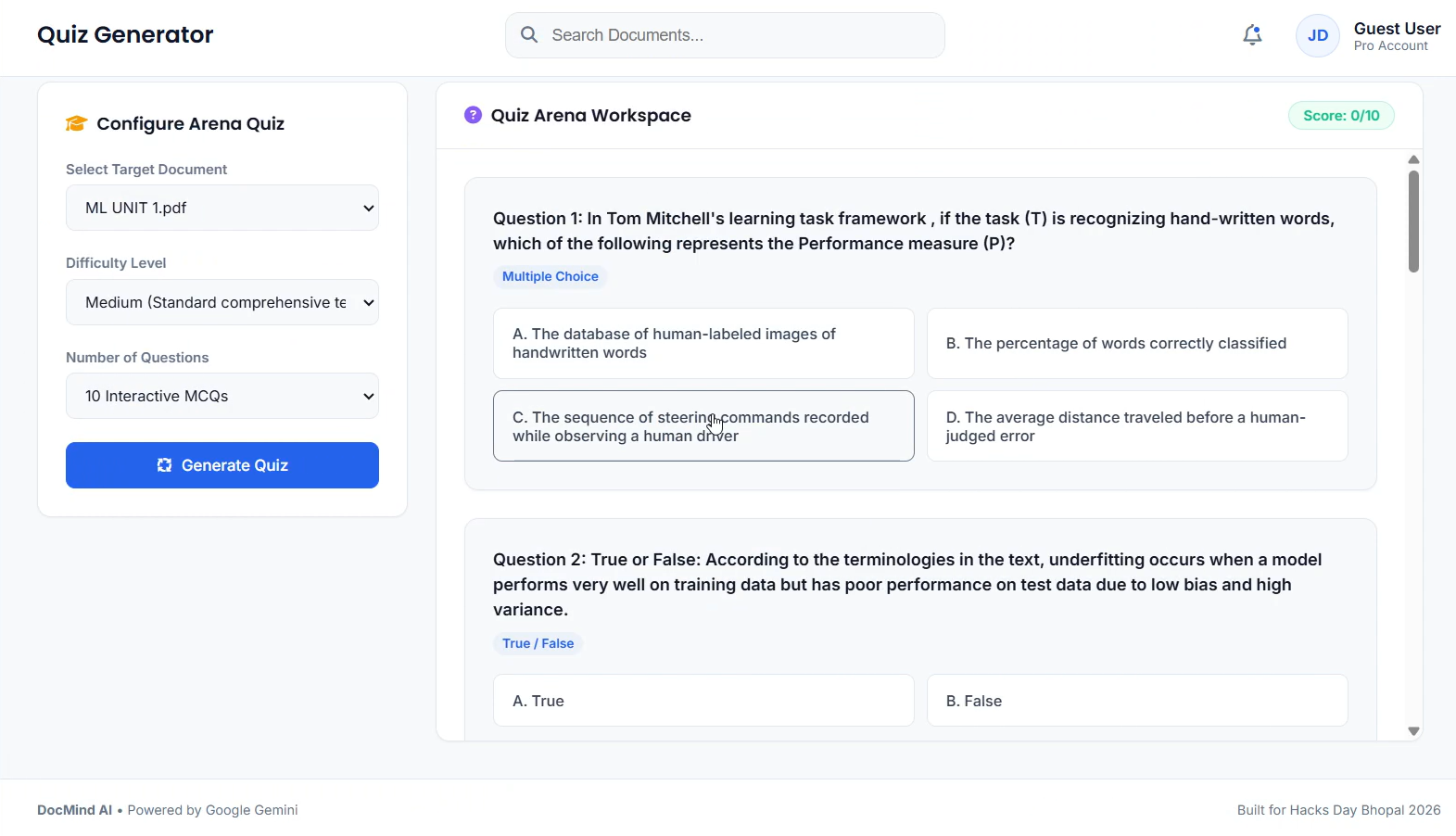This screenshot has width=1456, height=836.
Task: Expand the Difficulty Level dropdown
Action: click(x=222, y=302)
